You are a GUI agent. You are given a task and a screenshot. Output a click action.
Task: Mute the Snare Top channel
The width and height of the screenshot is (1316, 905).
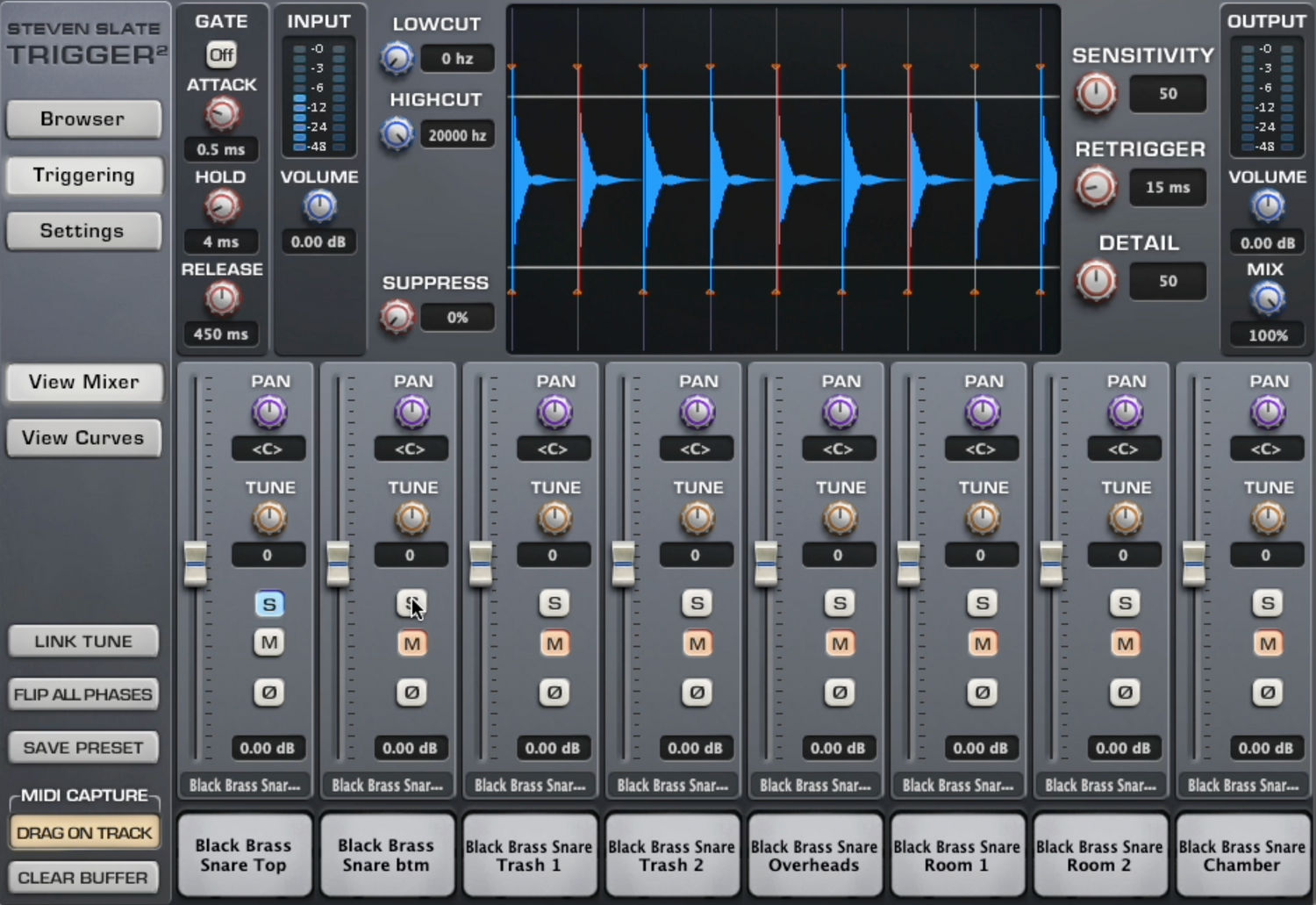click(269, 643)
